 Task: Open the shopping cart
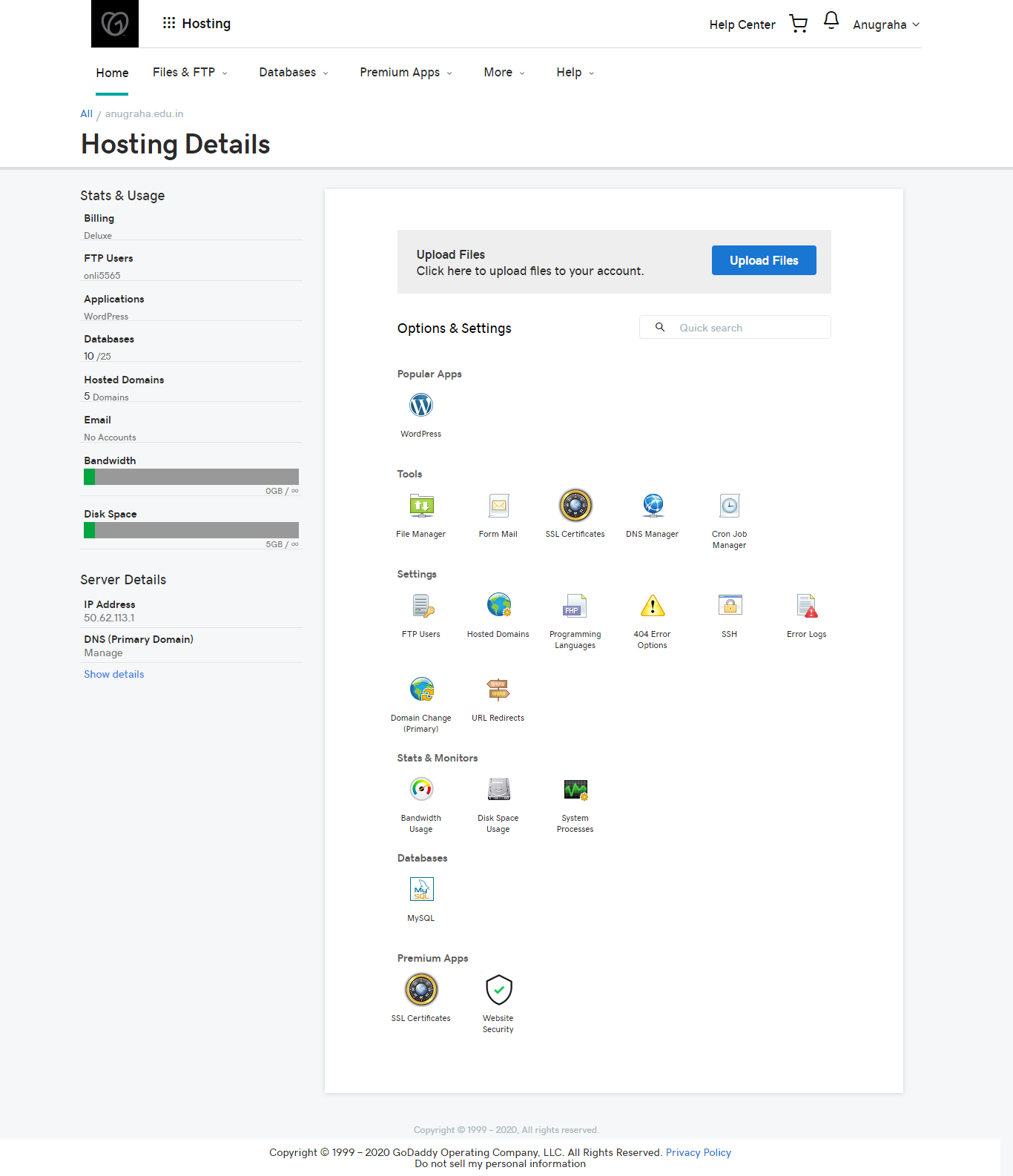[799, 24]
